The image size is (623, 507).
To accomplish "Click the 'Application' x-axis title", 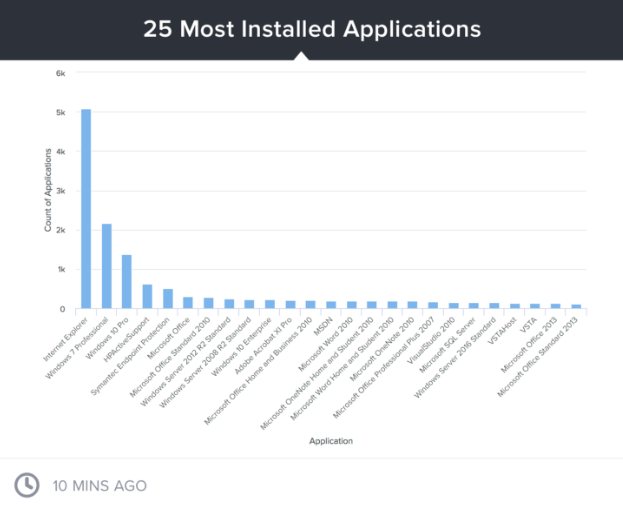I will click(331, 441).
